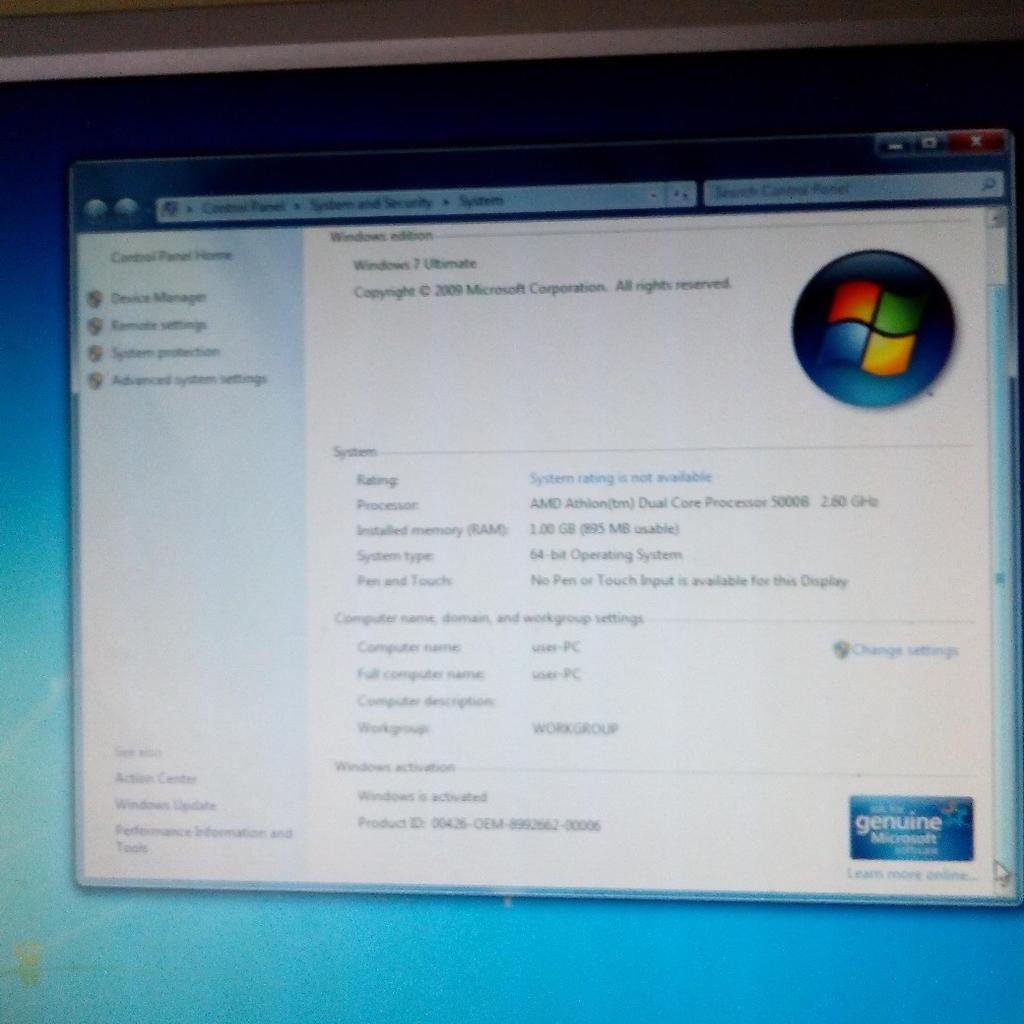Click the Windows 7 Ultimate text

415,264
